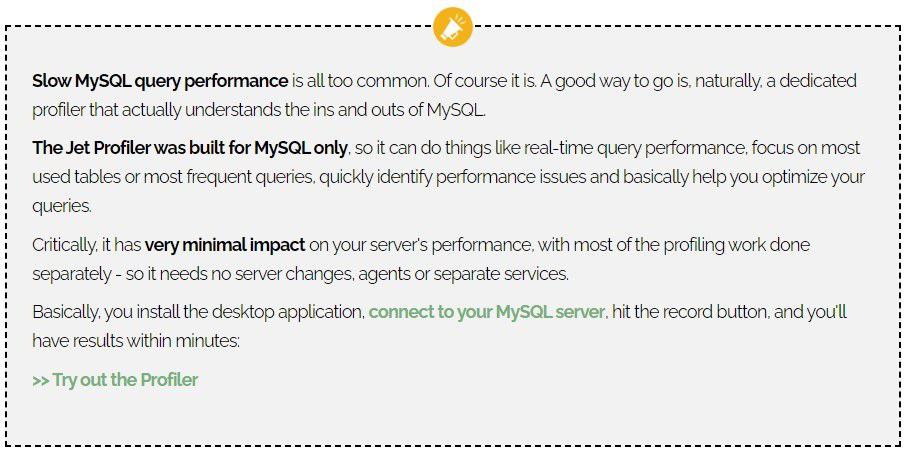Click the "have results within minutes:" text
Viewport: 906px width, 471px height.
pyautogui.click(x=137, y=341)
